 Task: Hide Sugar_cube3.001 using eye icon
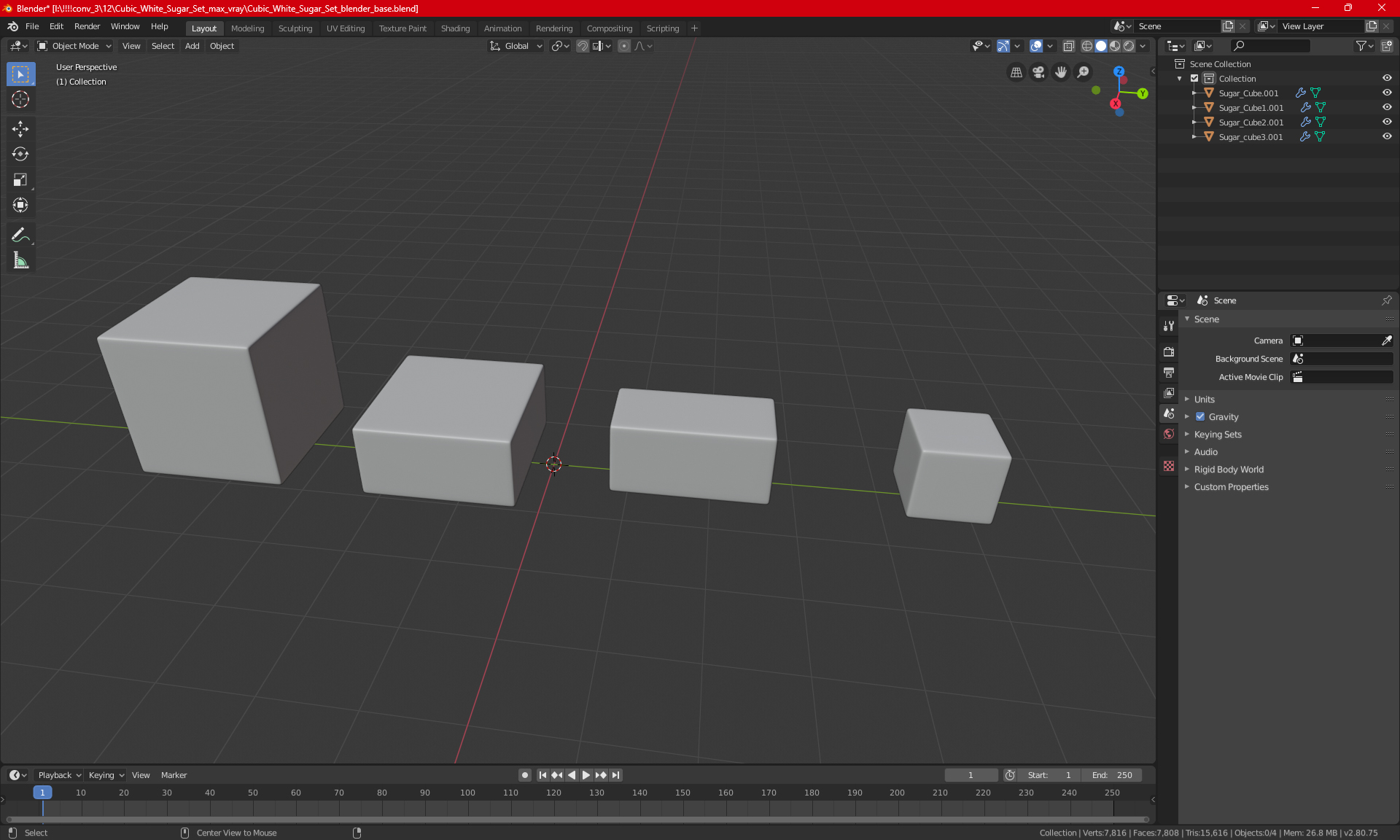(1387, 137)
